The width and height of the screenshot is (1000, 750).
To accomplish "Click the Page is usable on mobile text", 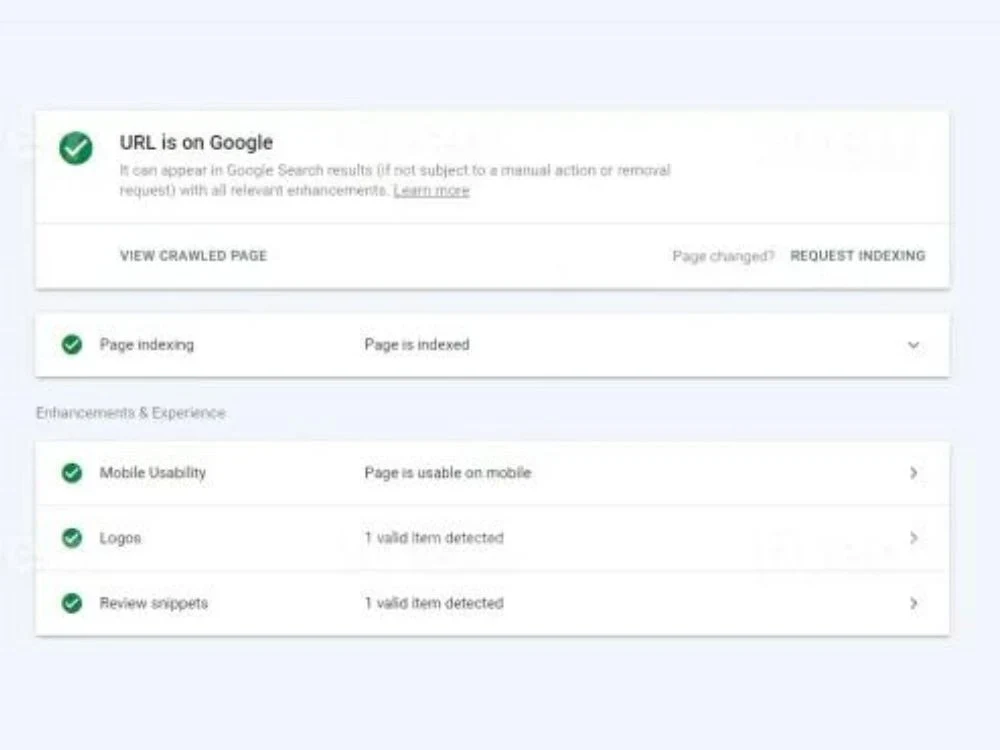I will [x=447, y=473].
